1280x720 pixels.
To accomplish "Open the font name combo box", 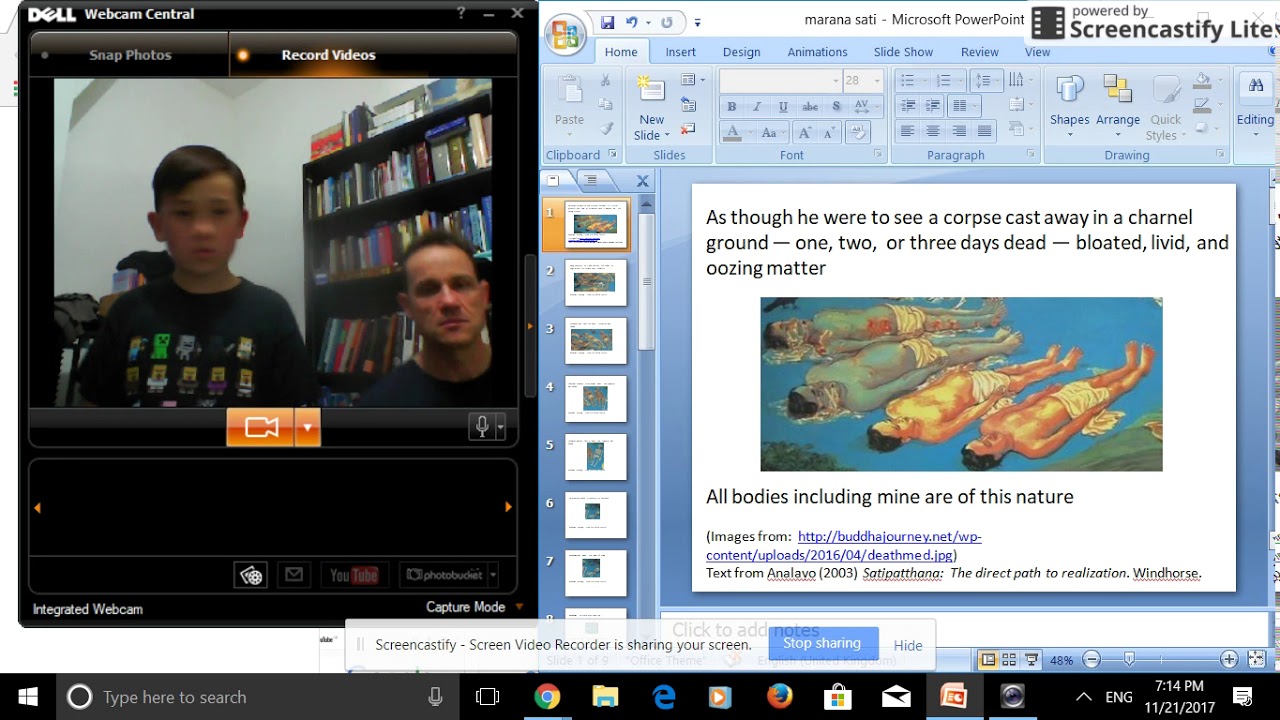I will [780, 81].
